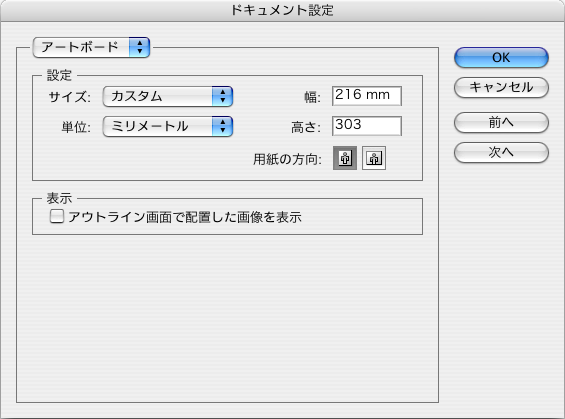Viewport: 565px width, 419px height.
Task: Click the キャンセル button
Action: 501,87
